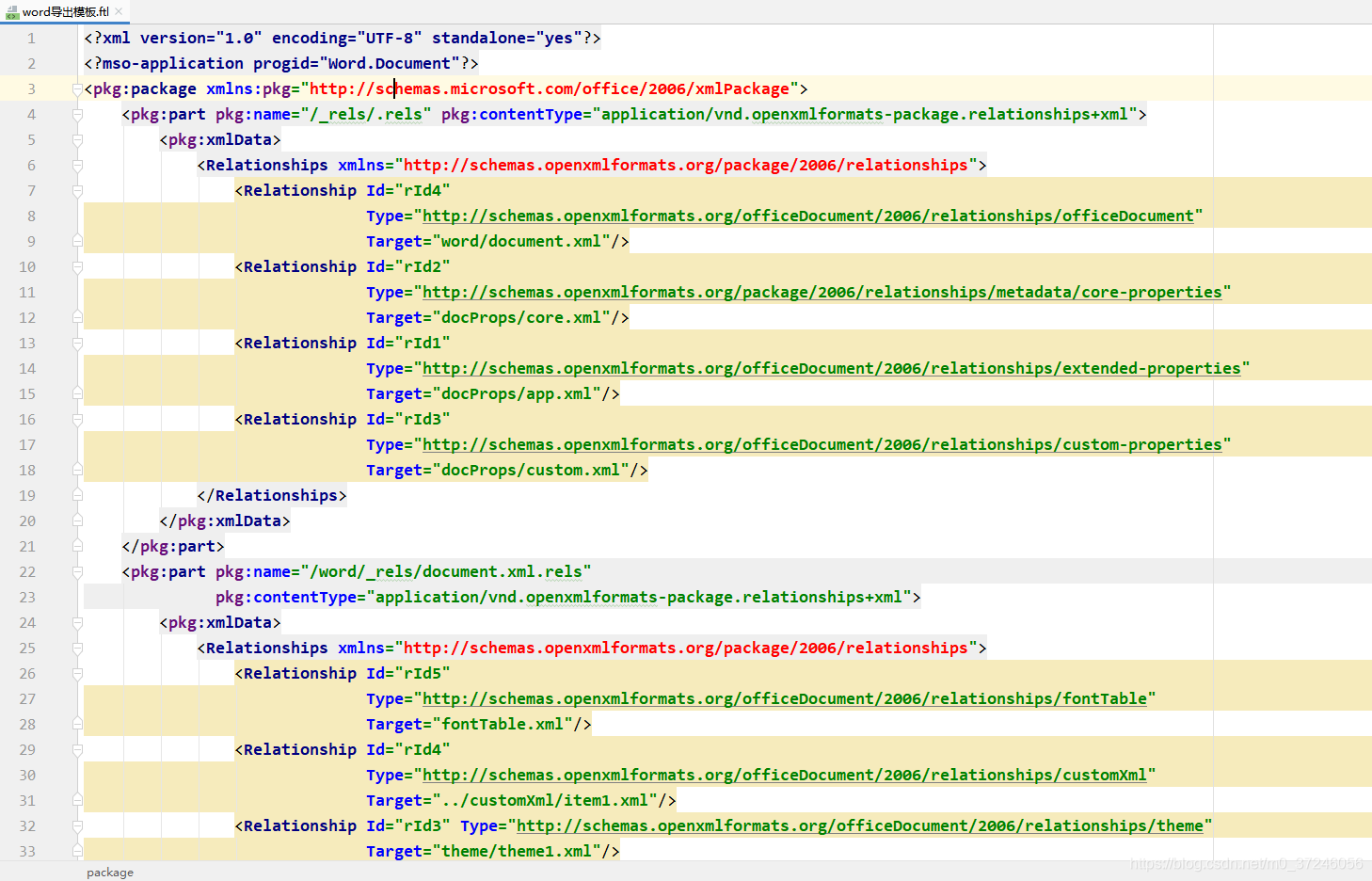Collapse the pkg:part block on line 22
This screenshot has height=881, width=1372.
point(77,572)
